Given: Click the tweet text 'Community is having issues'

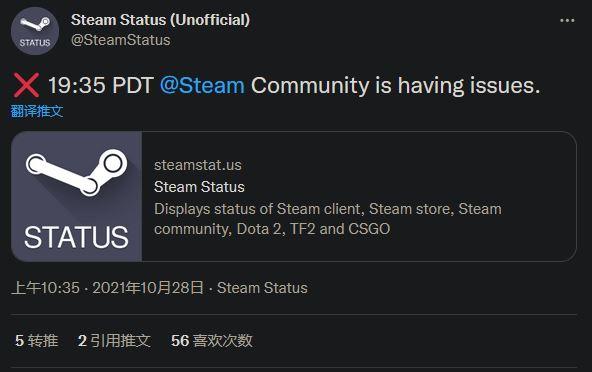Looking at the screenshot, I should (x=396, y=85).
